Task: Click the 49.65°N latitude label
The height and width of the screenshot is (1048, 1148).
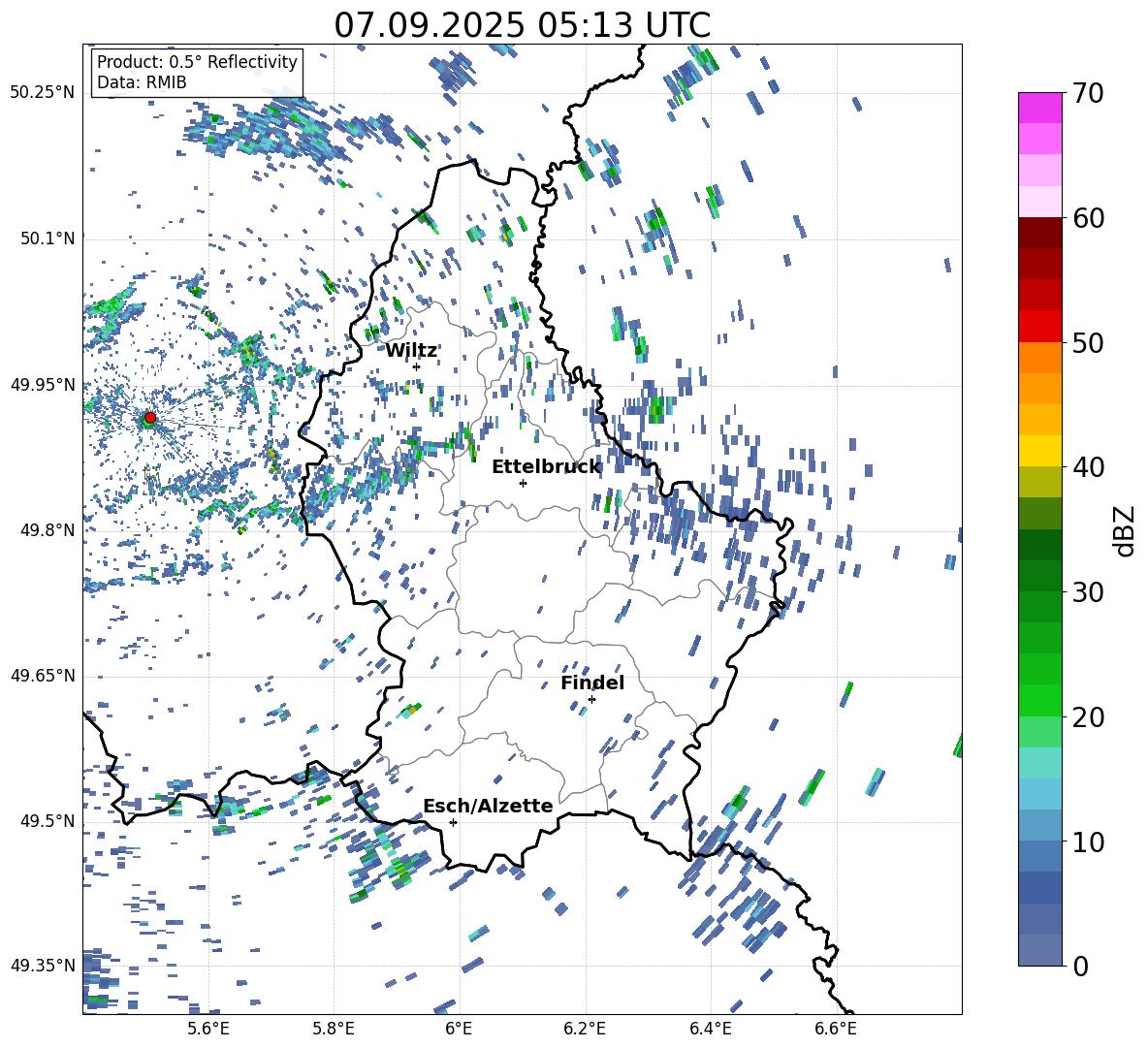Action: tap(44, 676)
